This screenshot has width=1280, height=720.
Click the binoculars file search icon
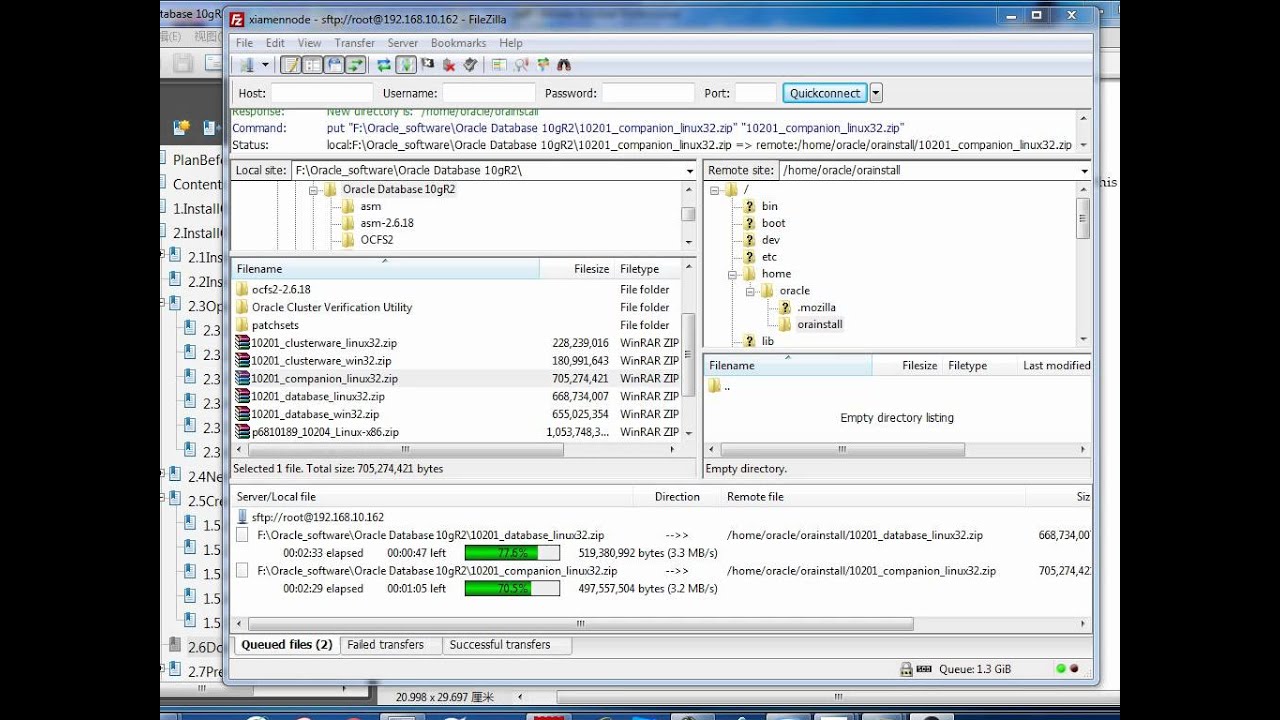pos(564,65)
